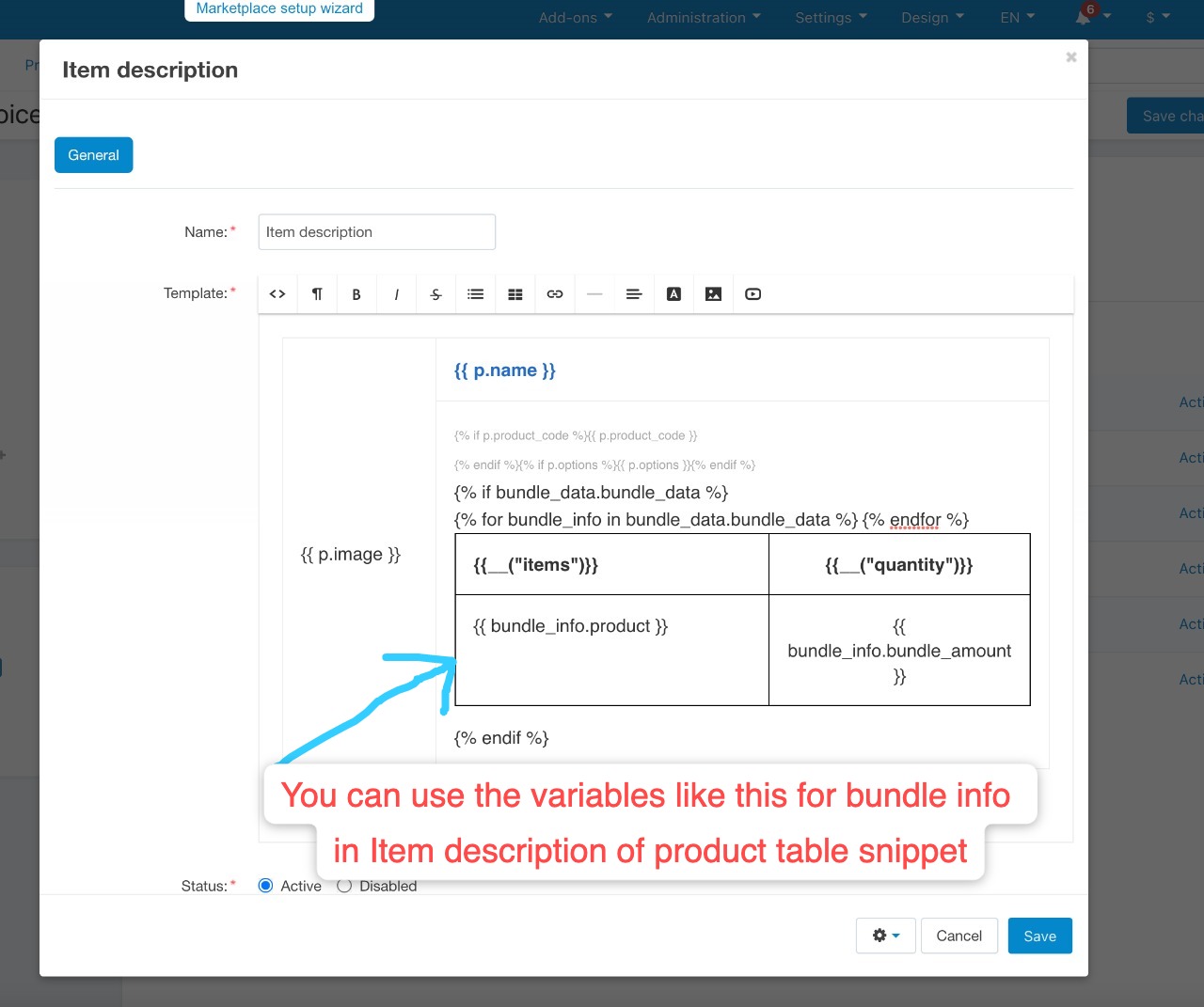Click the 'if p.product_code' template line
1204x1007 pixels.
576,435
